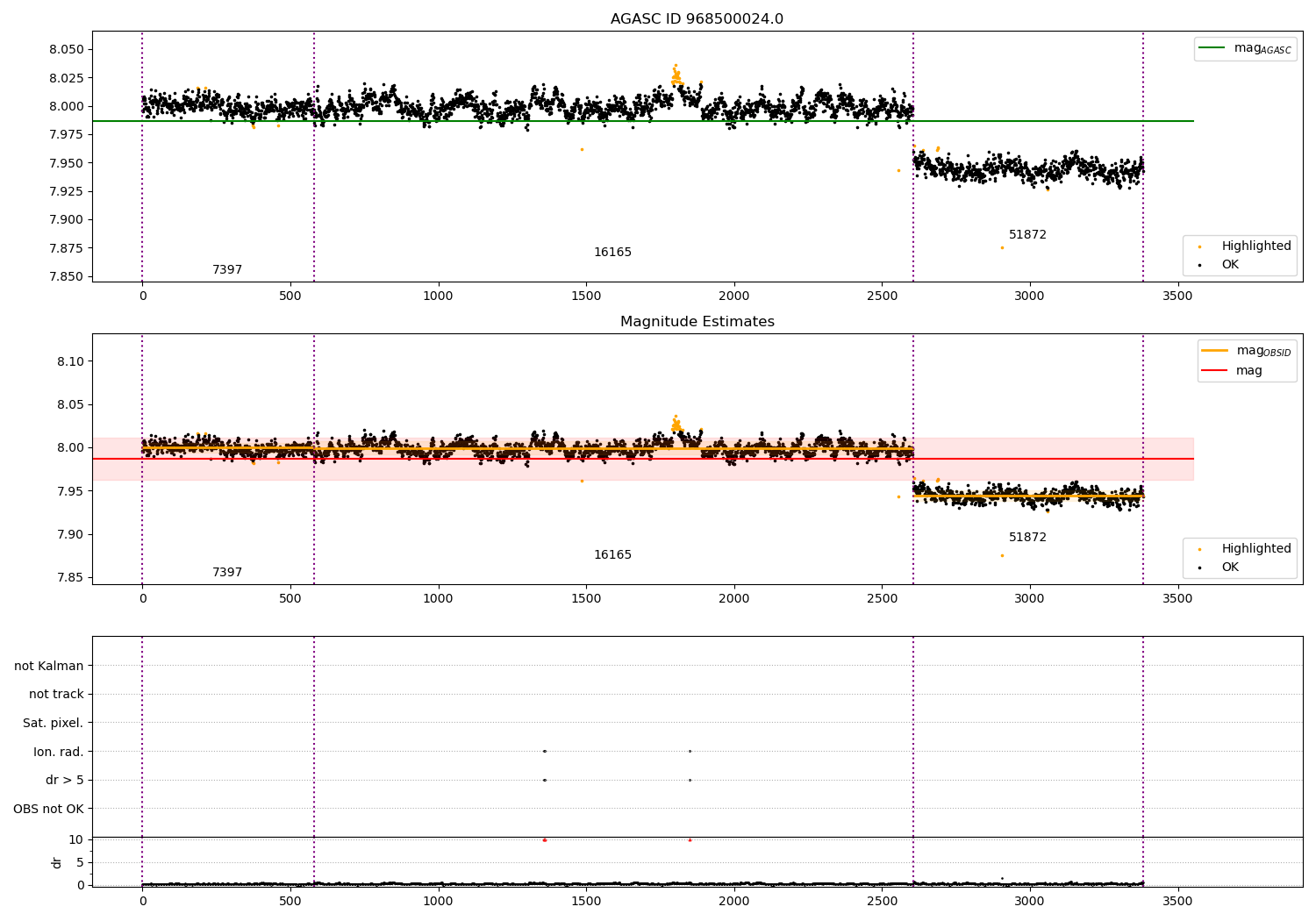1316x921 pixels.
Task: Click the 'OBS not OK' axis label
Action: [x=48, y=809]
